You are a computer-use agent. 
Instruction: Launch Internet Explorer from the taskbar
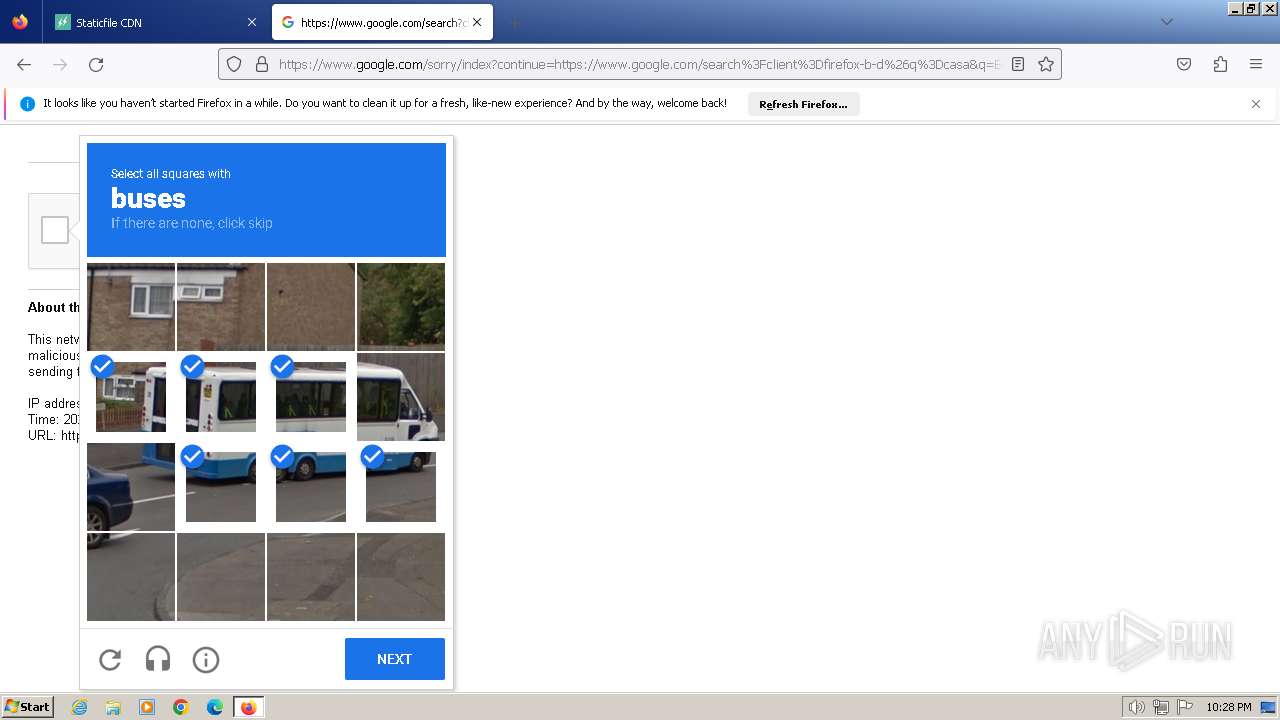(80, 707)
